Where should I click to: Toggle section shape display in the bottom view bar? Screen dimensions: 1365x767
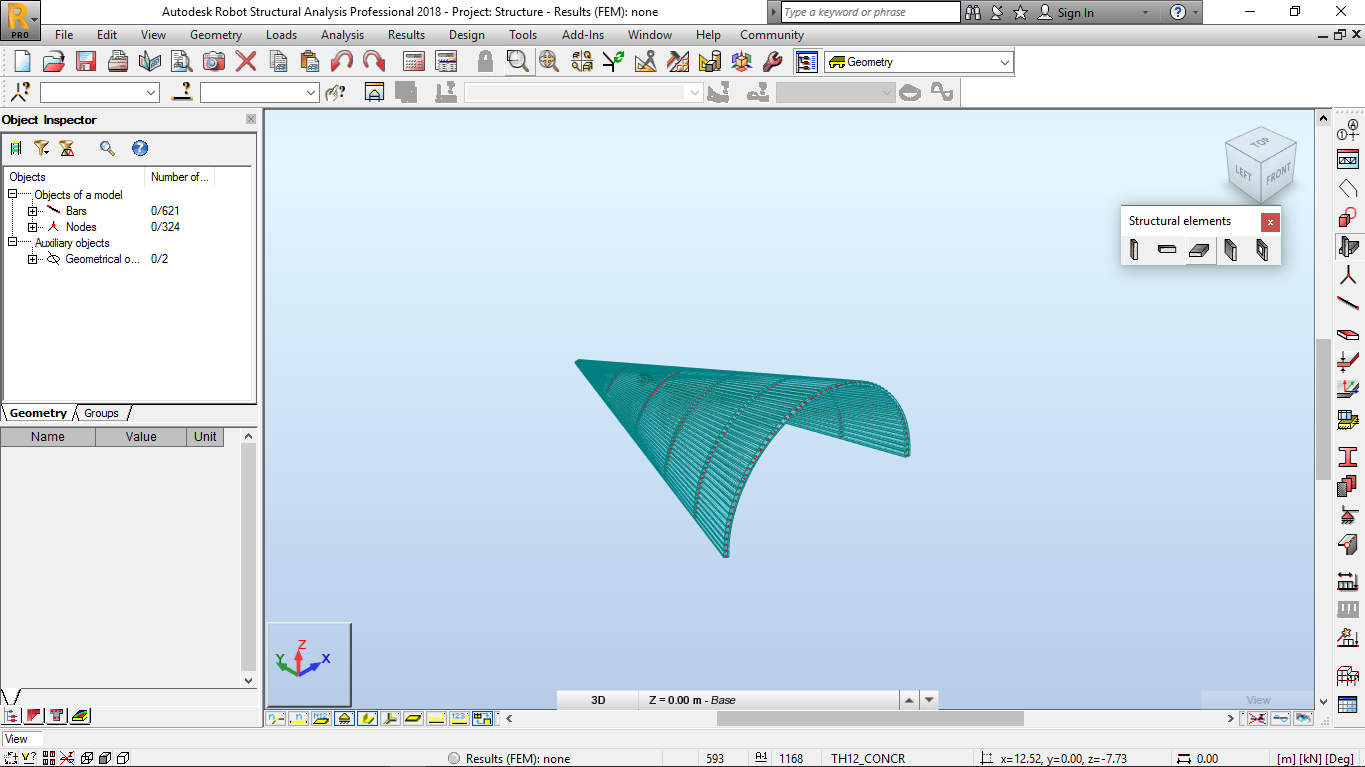coord(367,717)
